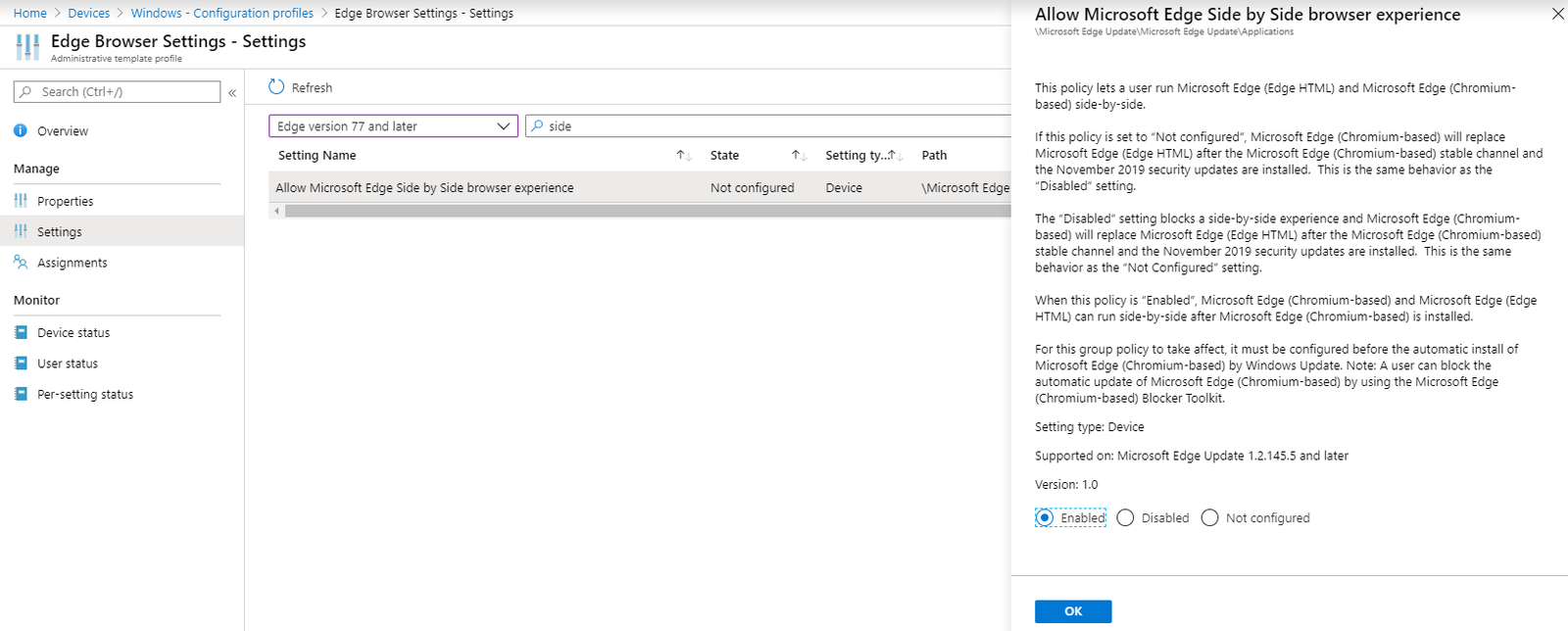Sort by Setting type column arrows

897,155
